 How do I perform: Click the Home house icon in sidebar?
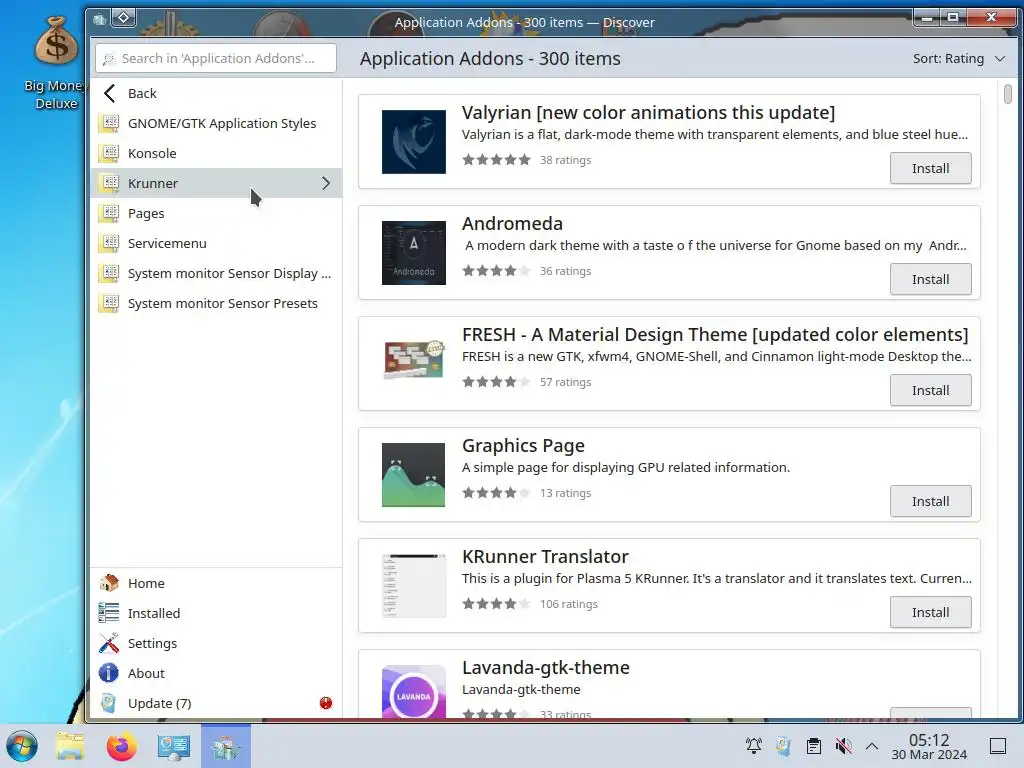[108, 583]
